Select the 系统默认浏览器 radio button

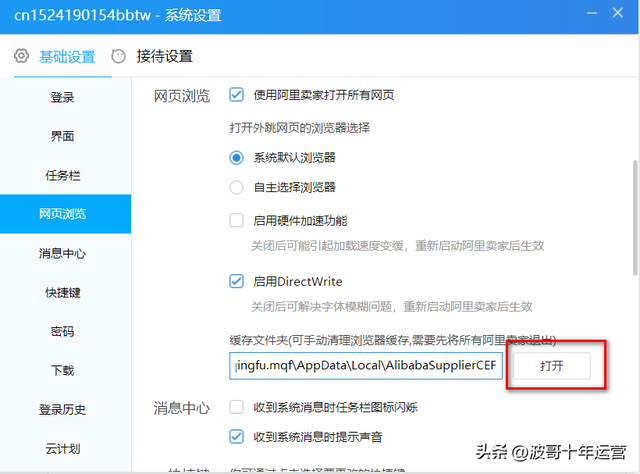click(236, 158)
